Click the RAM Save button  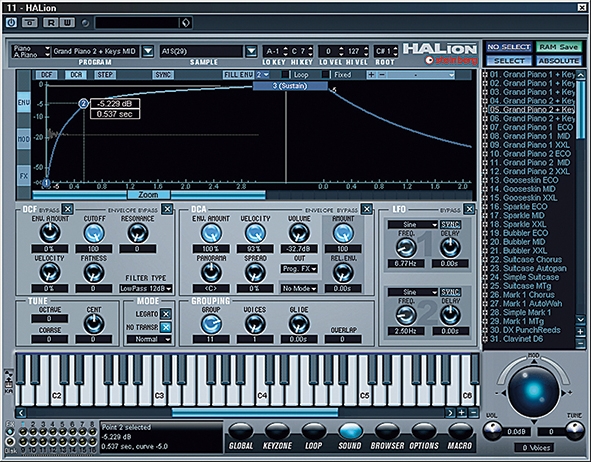[559, 47]
